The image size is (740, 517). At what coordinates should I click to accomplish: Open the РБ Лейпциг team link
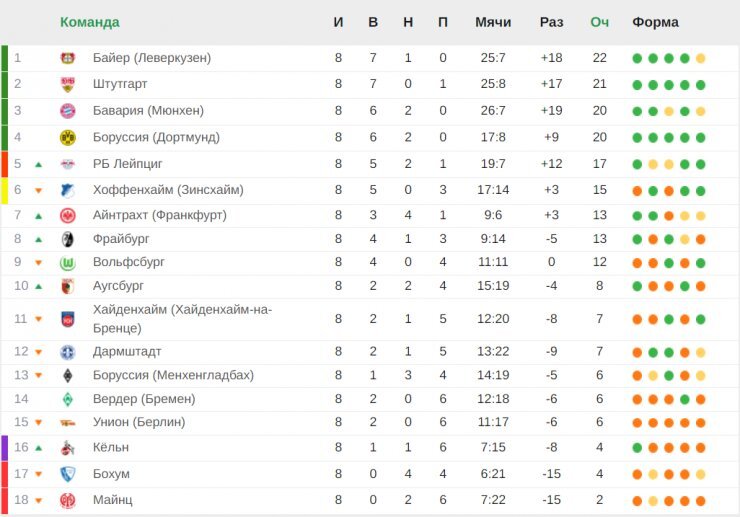(x=127, y=164)
